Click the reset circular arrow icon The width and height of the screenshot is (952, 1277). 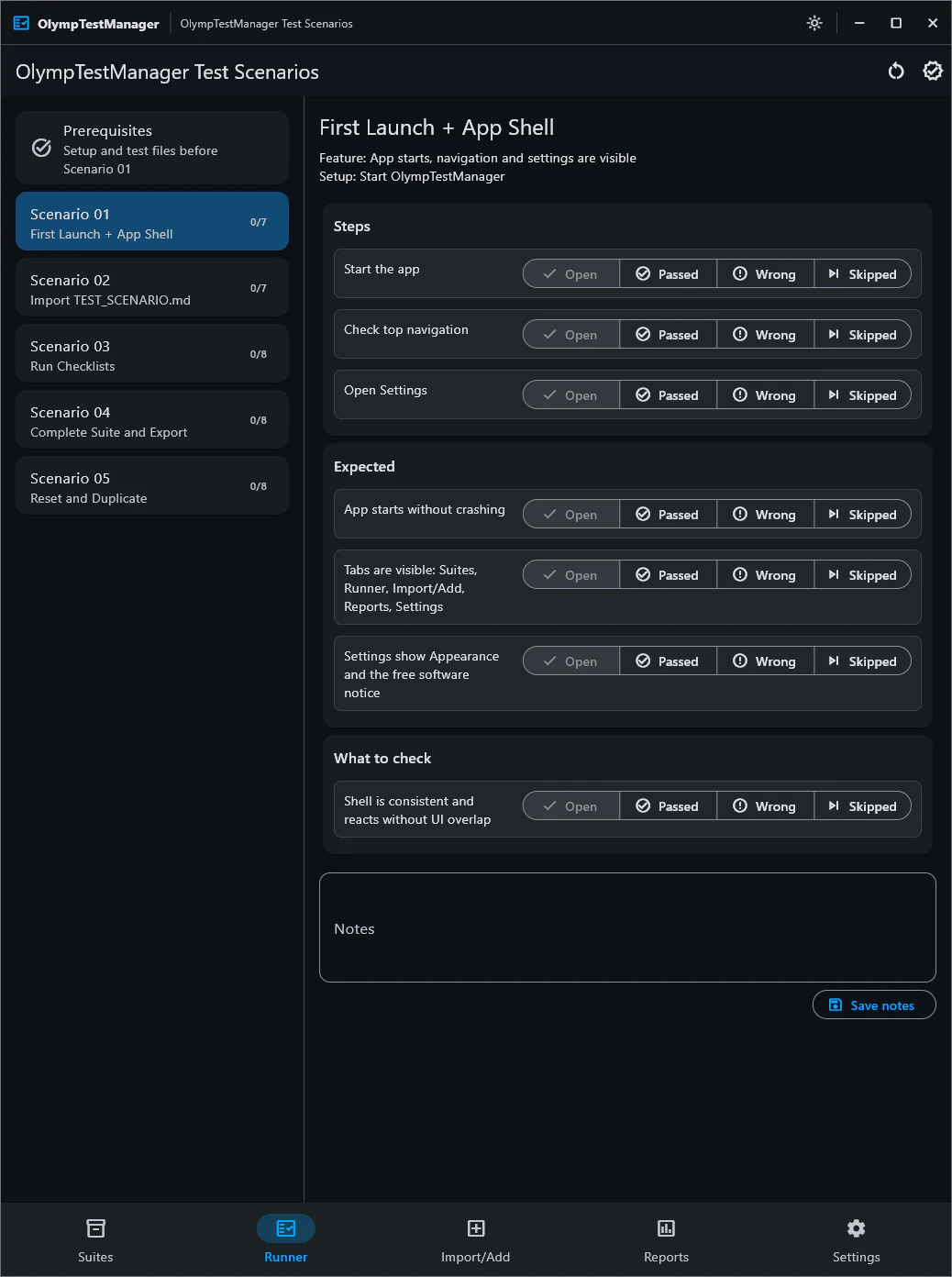pyautogui.click(x=896, y=71)
